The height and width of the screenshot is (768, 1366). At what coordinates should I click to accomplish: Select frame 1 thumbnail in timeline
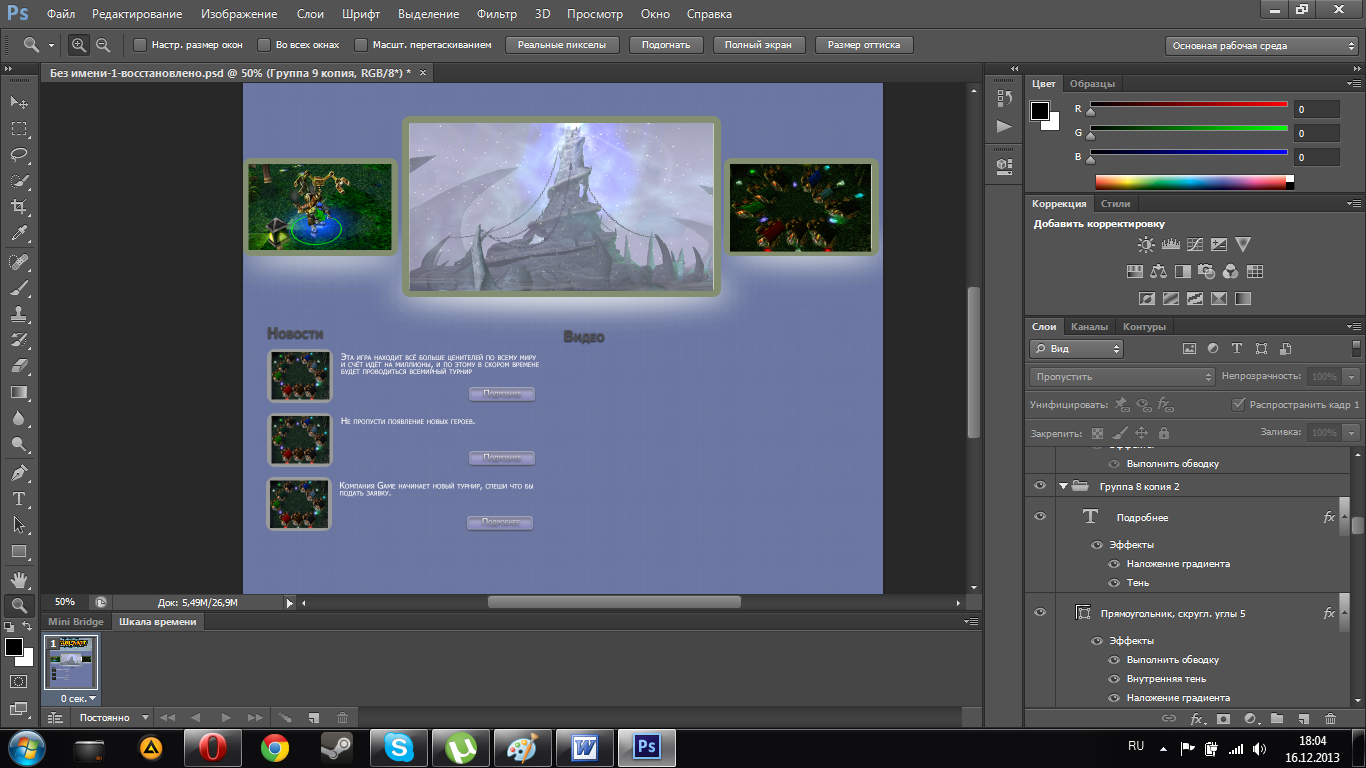coord(70,663)
